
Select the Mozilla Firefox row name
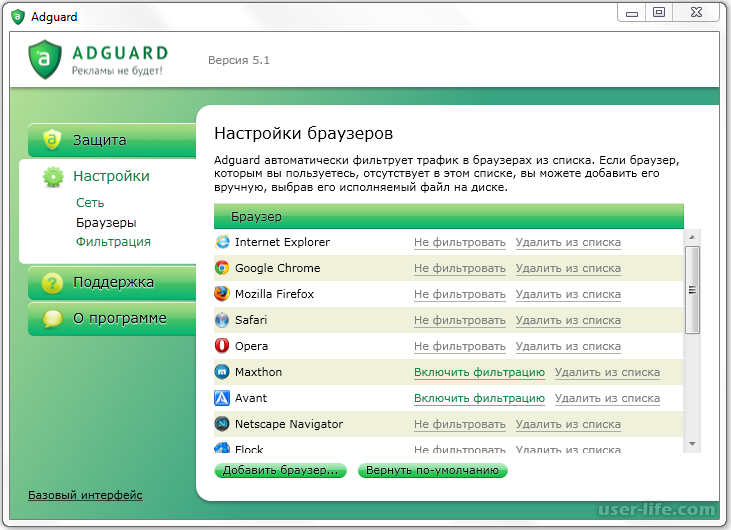pyautogui.click(x=275, y=294)
